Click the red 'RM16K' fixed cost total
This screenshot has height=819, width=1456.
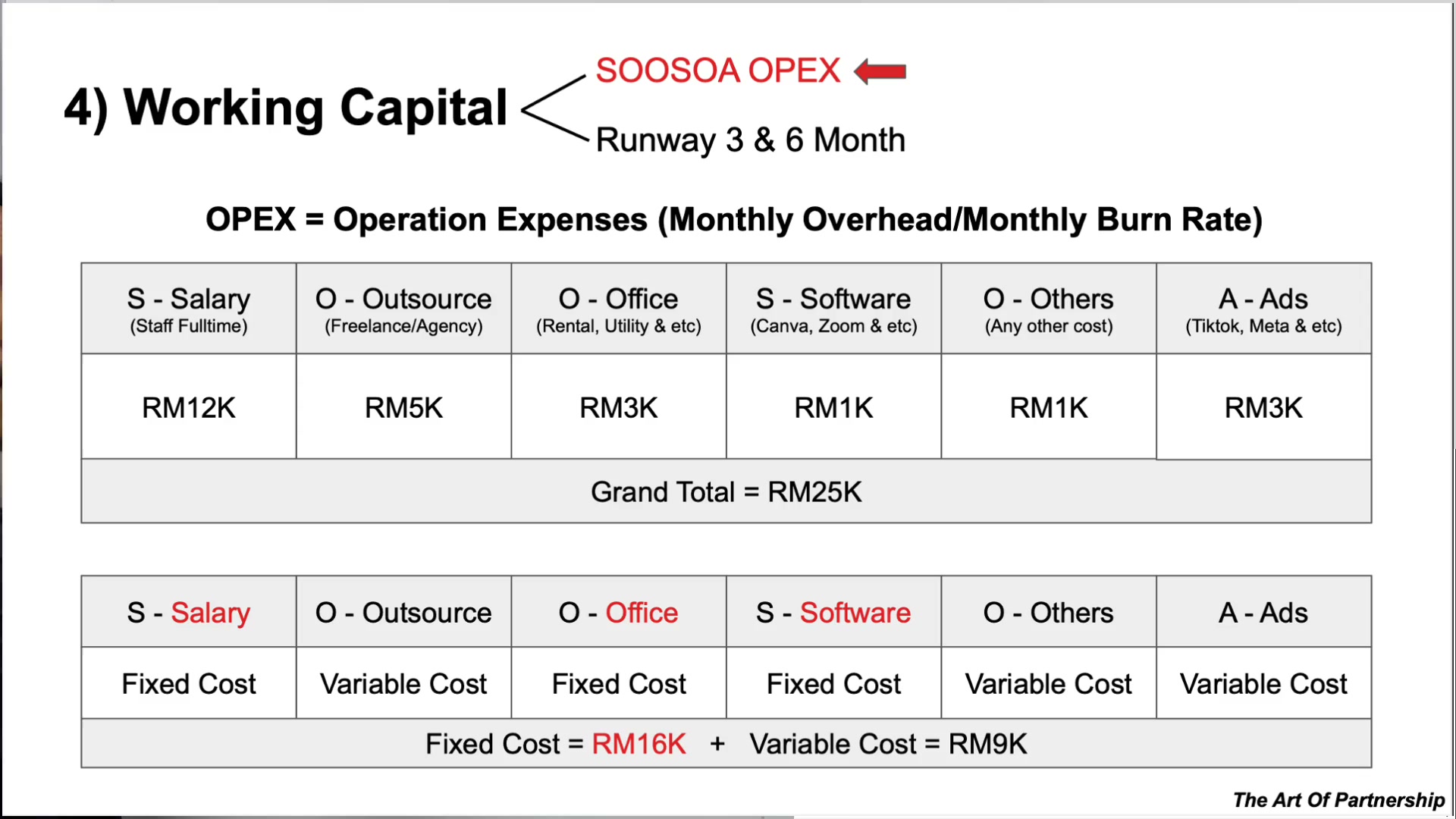(x=639, y=744)
